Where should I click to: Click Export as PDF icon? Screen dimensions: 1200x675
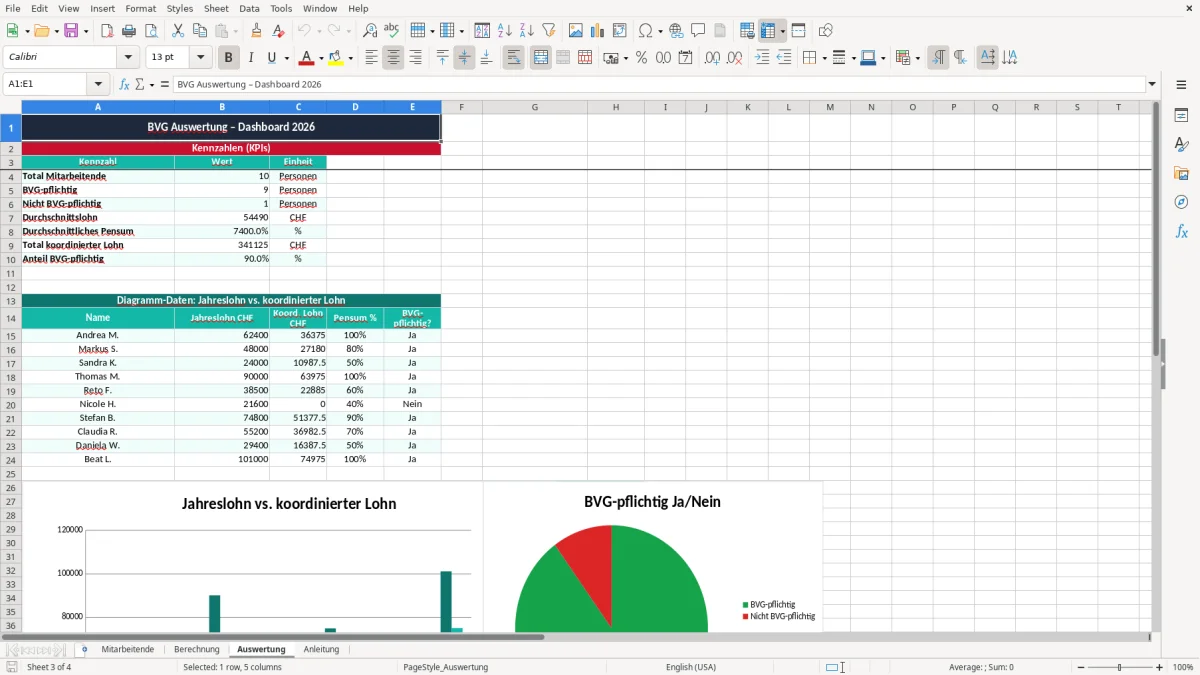tap(107, 31)
